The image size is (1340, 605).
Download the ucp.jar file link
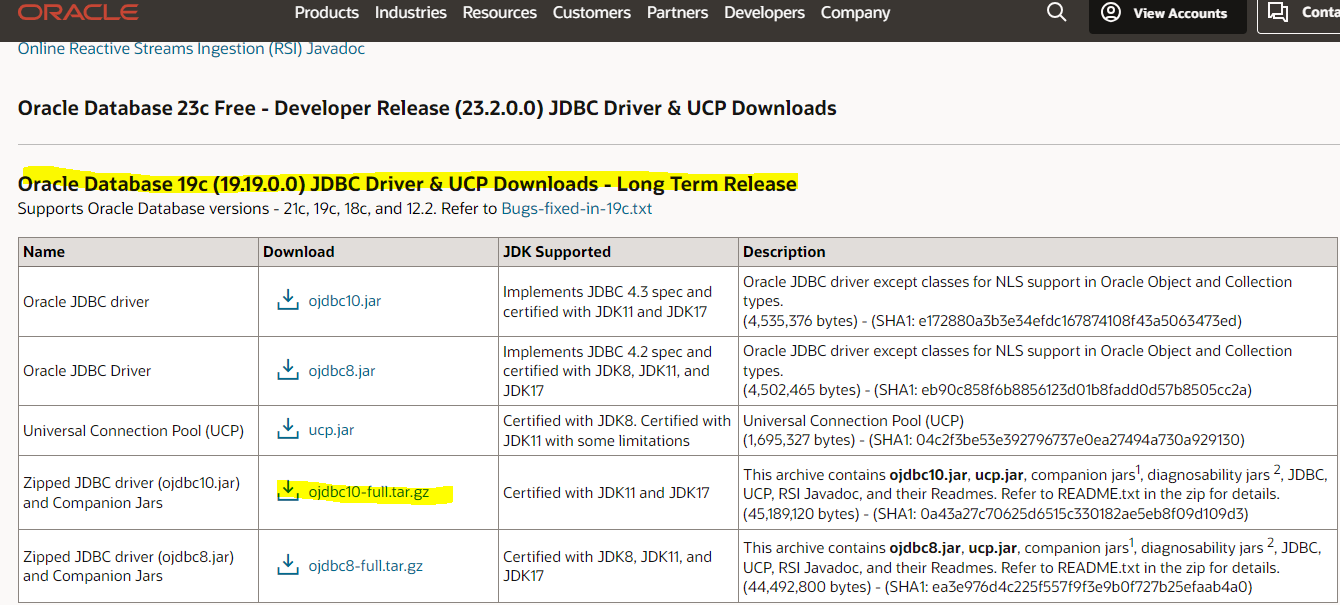tap(331, 430)
